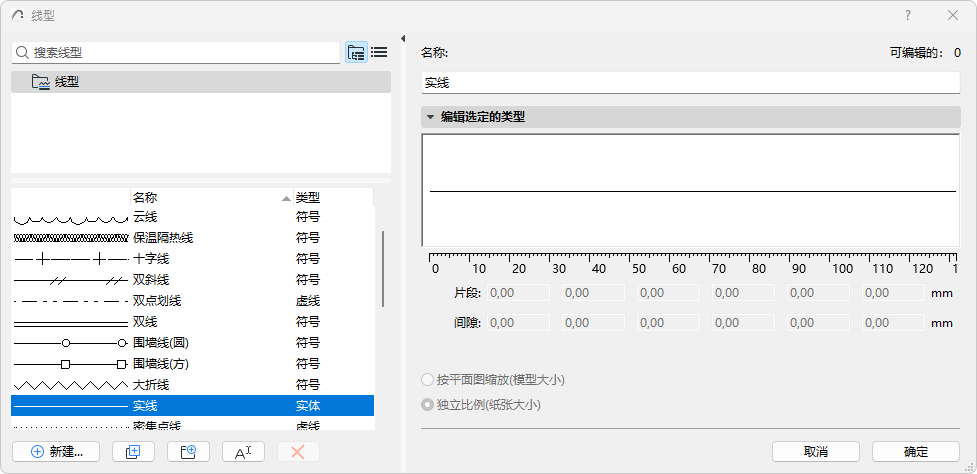The width and height of the screenshot is (977, 474).
Task: Select 按平面图缩放(模型大小) radio option
Action: point(427,379)
